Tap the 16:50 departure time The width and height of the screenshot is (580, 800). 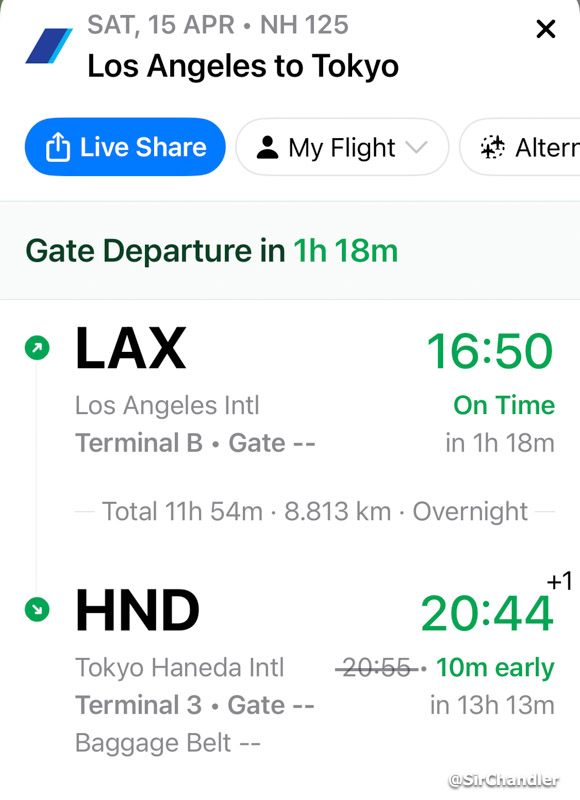tap(490, 351)
